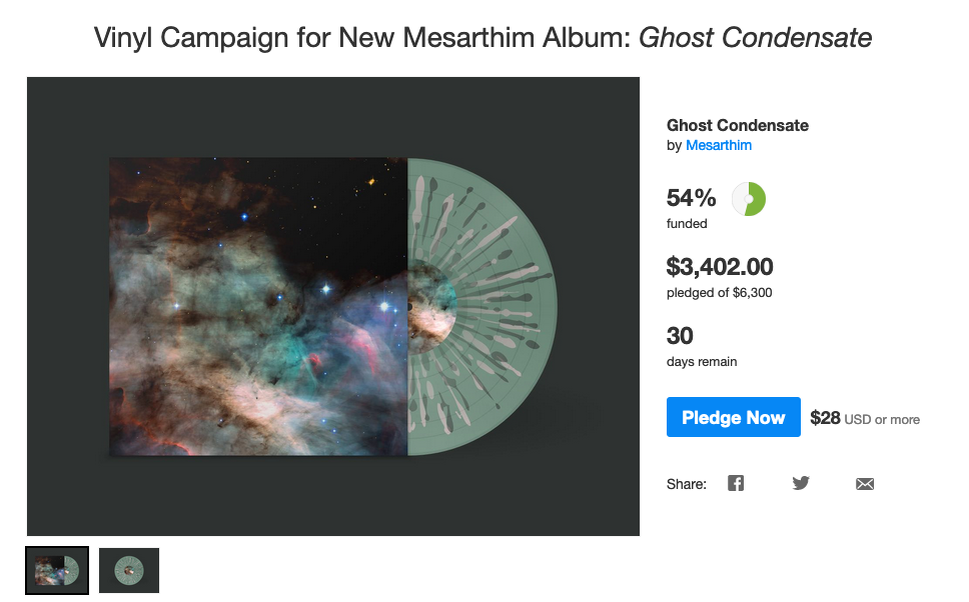
Task: Click the 30 days remaining counter
Action: click(x=680, y=336)
